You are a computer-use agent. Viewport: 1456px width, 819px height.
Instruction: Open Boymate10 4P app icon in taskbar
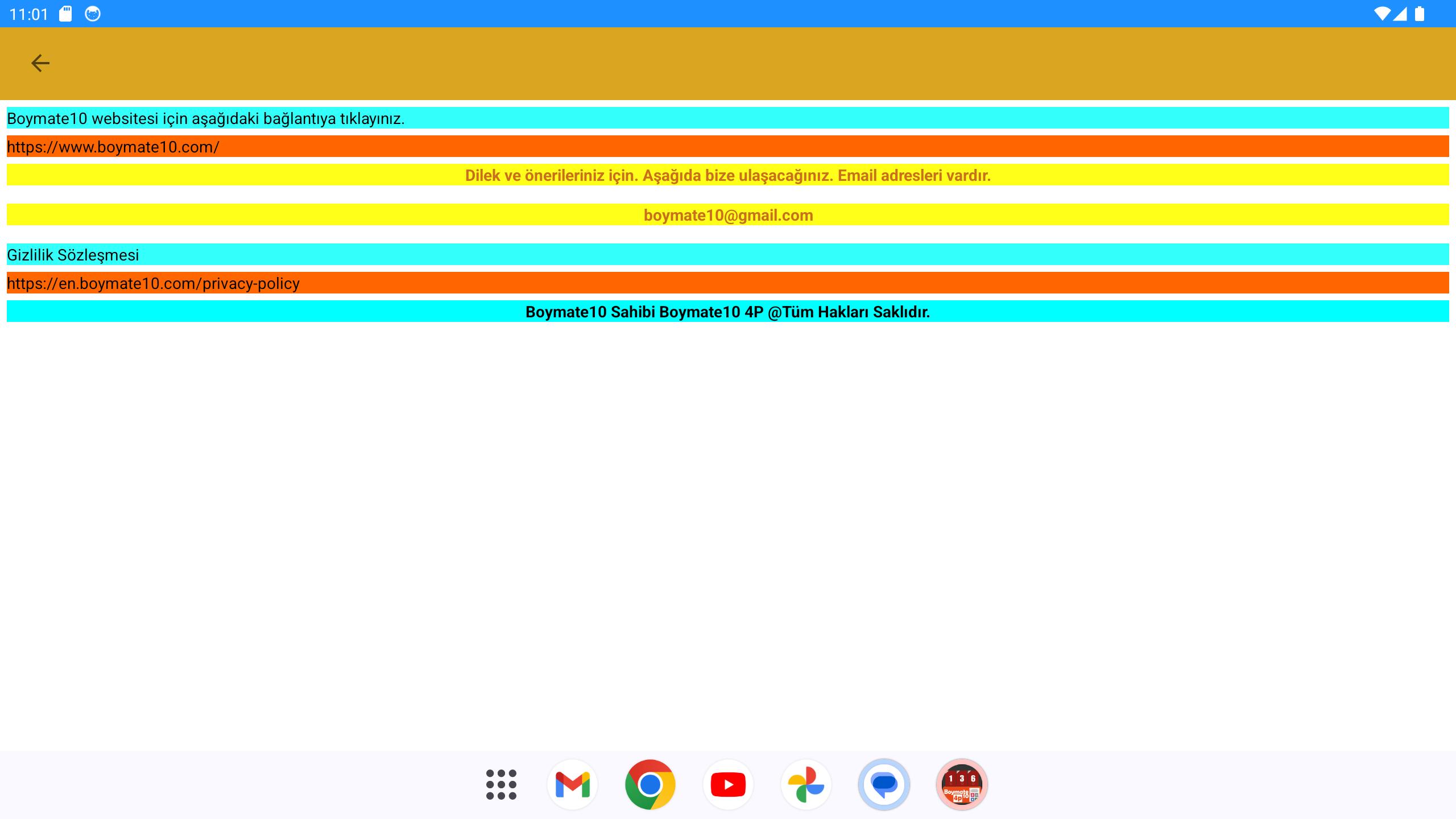962,784
